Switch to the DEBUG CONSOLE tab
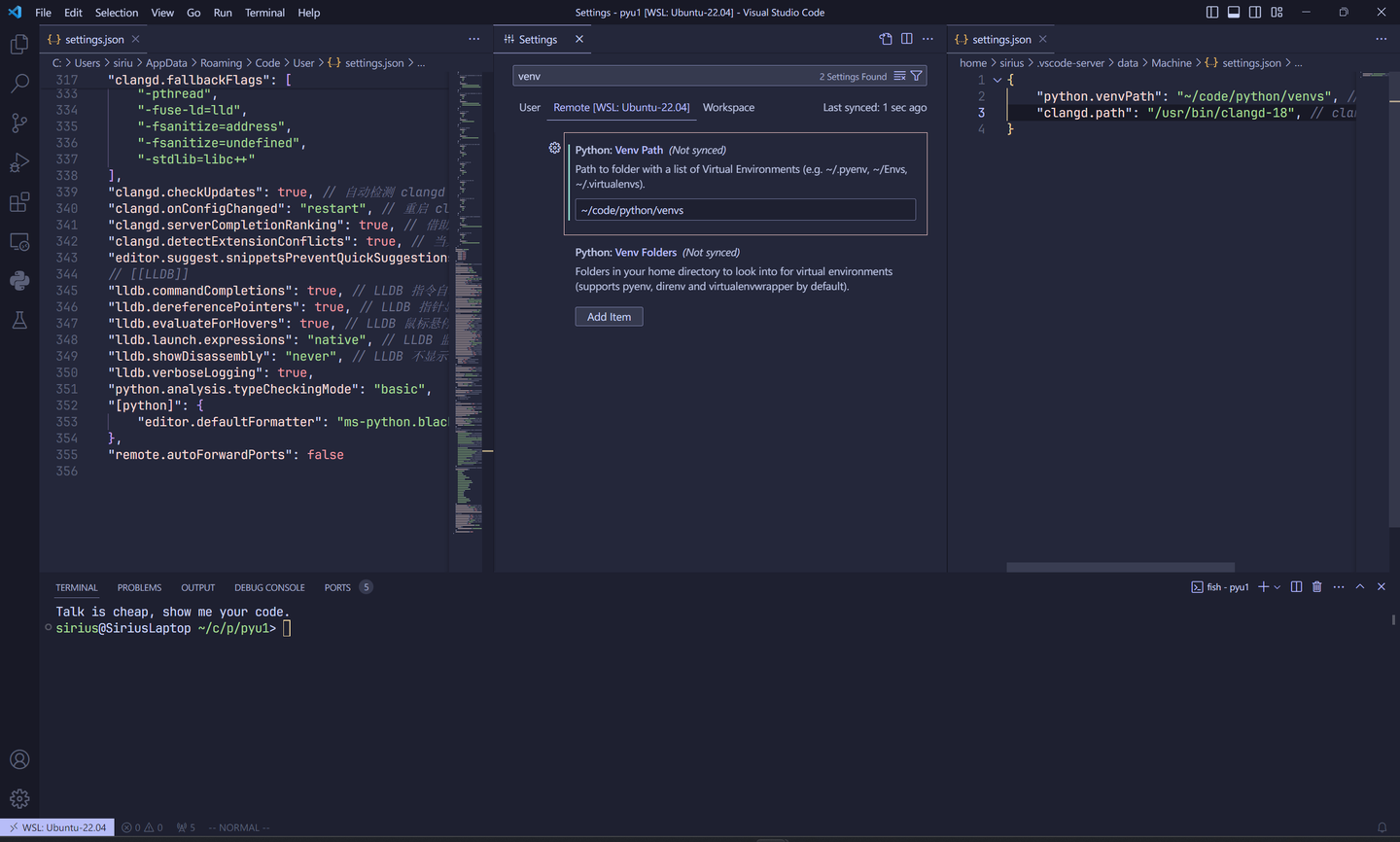The width and height of the screenshot is (1400, 842). tap(269, 587)
